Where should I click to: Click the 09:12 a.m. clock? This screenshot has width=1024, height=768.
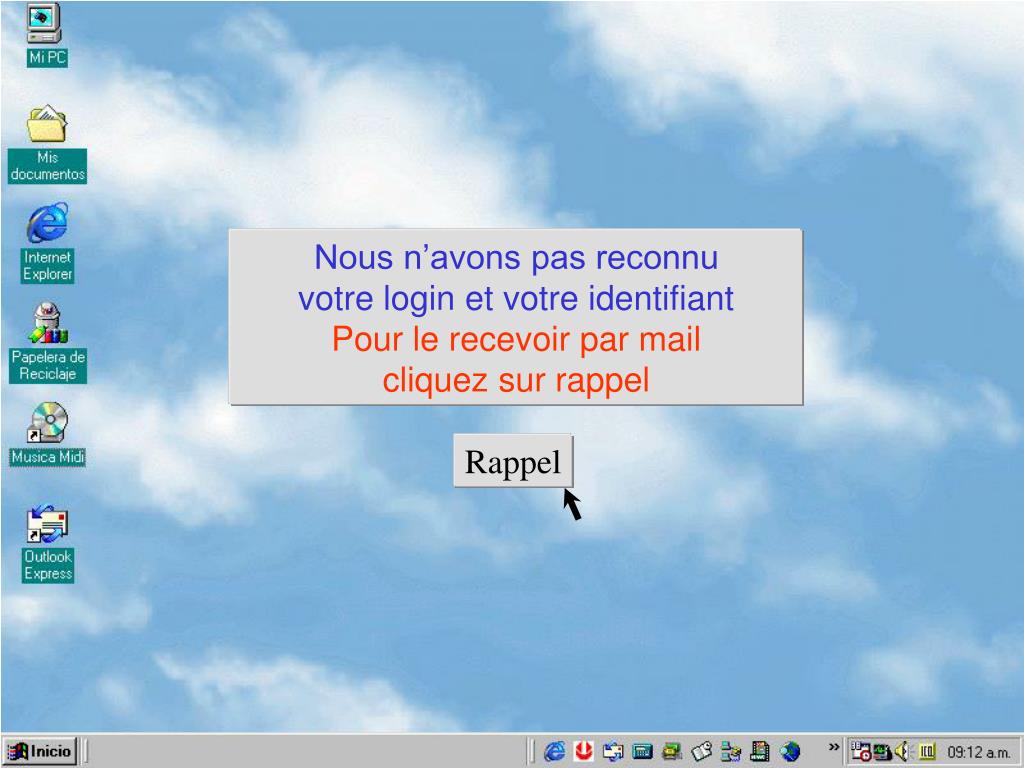click(x=979, y=752)
